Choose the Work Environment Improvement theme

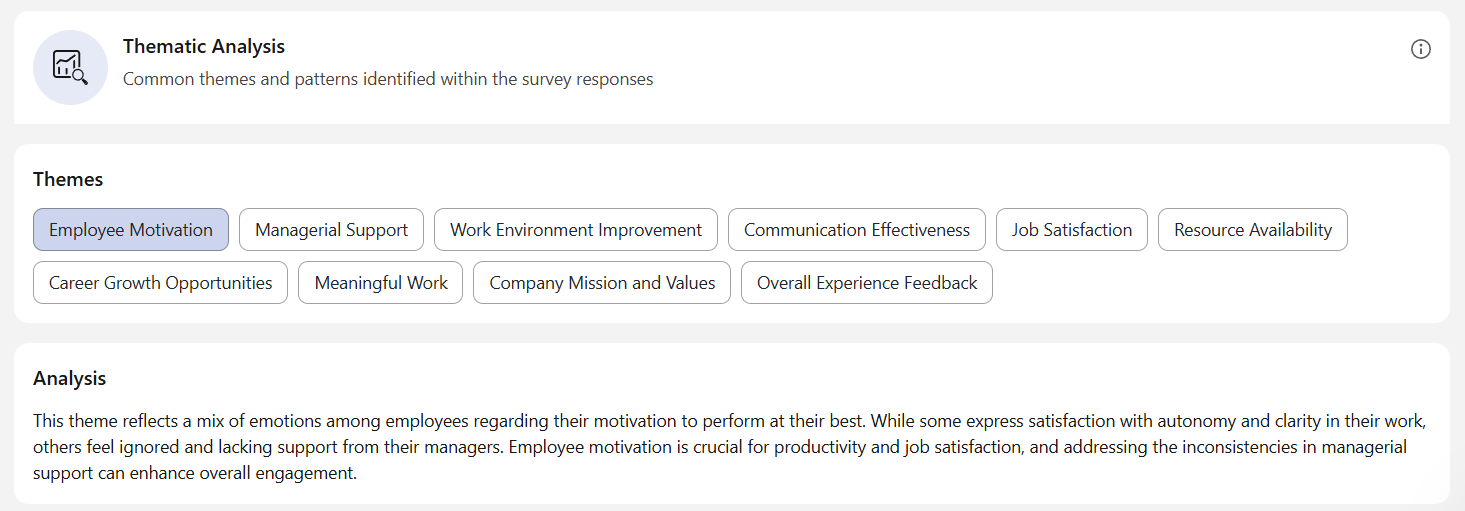coord(576,229)
